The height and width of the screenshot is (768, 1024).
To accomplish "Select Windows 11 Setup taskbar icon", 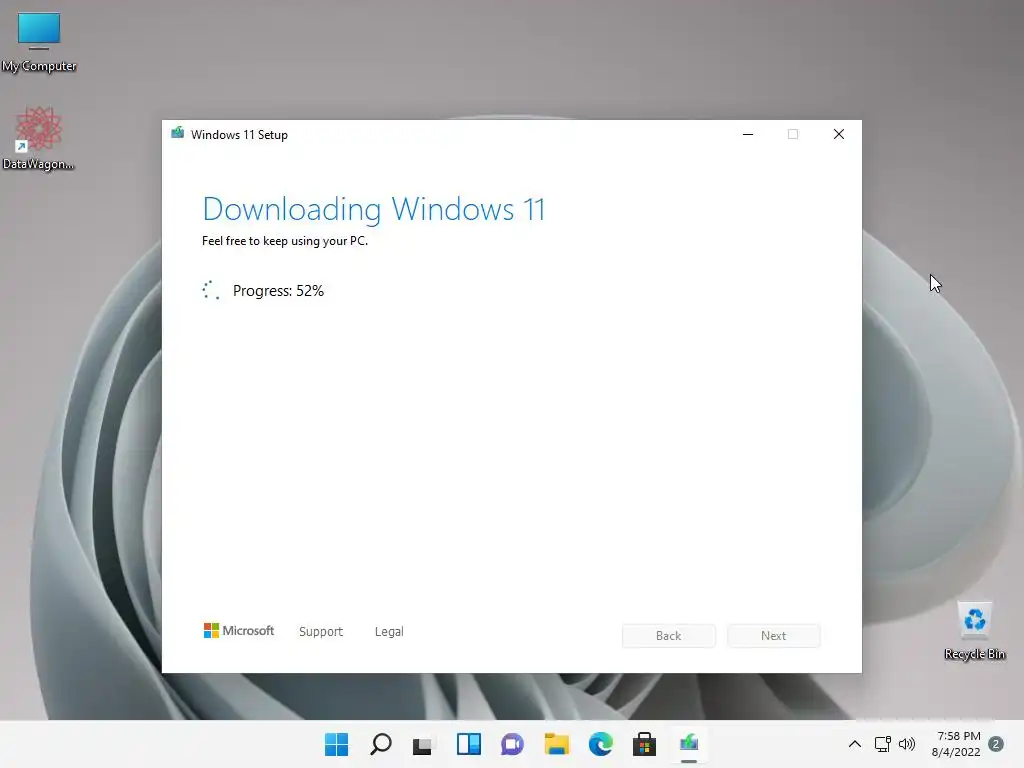I will click(x=688, y=744).
